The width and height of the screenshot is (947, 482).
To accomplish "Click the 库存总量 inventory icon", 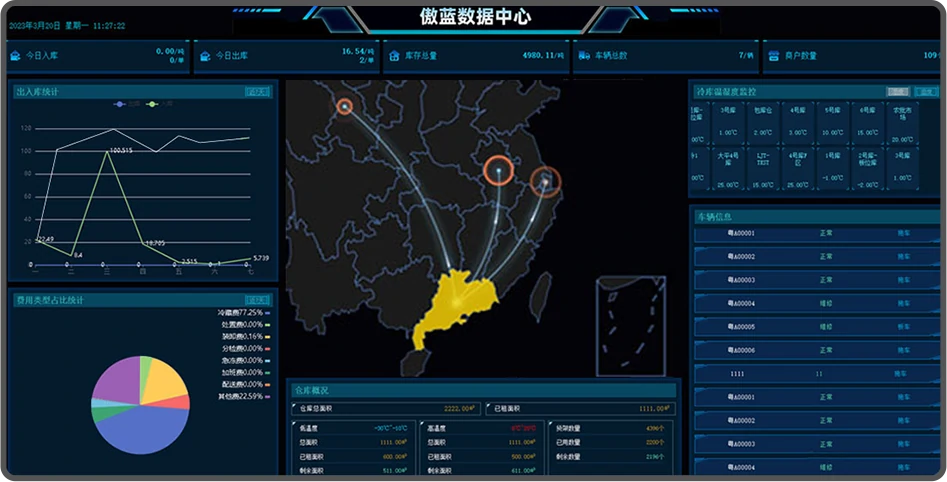I will (x=397, y=56).
